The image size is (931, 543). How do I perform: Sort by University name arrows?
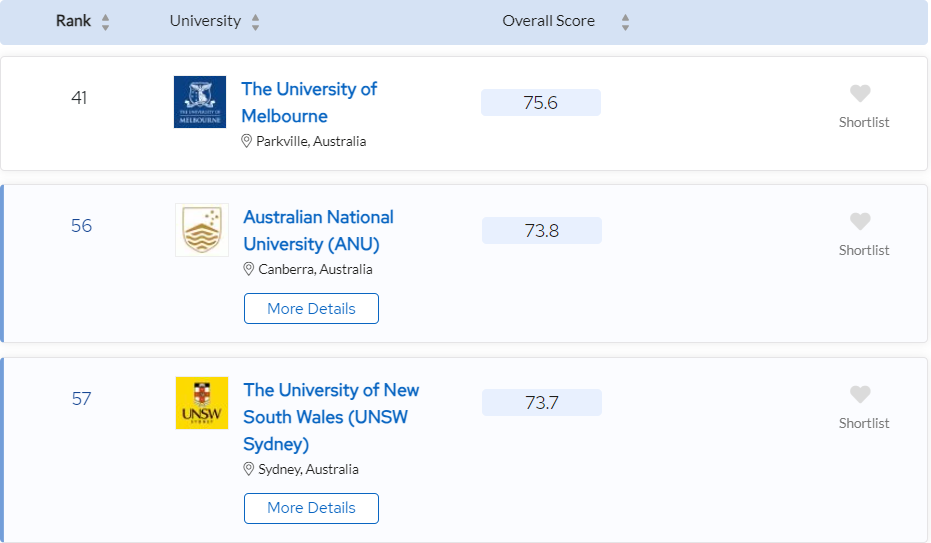(x=255, y=23)
